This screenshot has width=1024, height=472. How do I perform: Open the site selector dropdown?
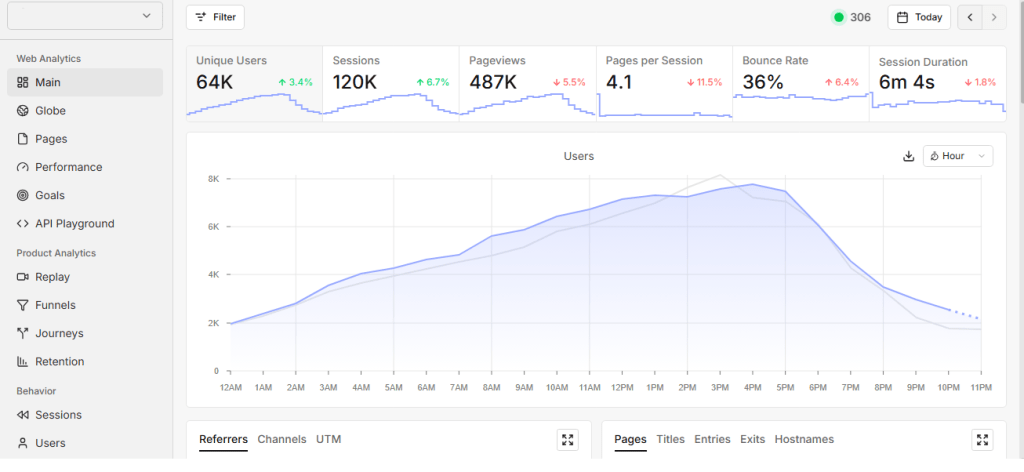[x=85, y=16]
